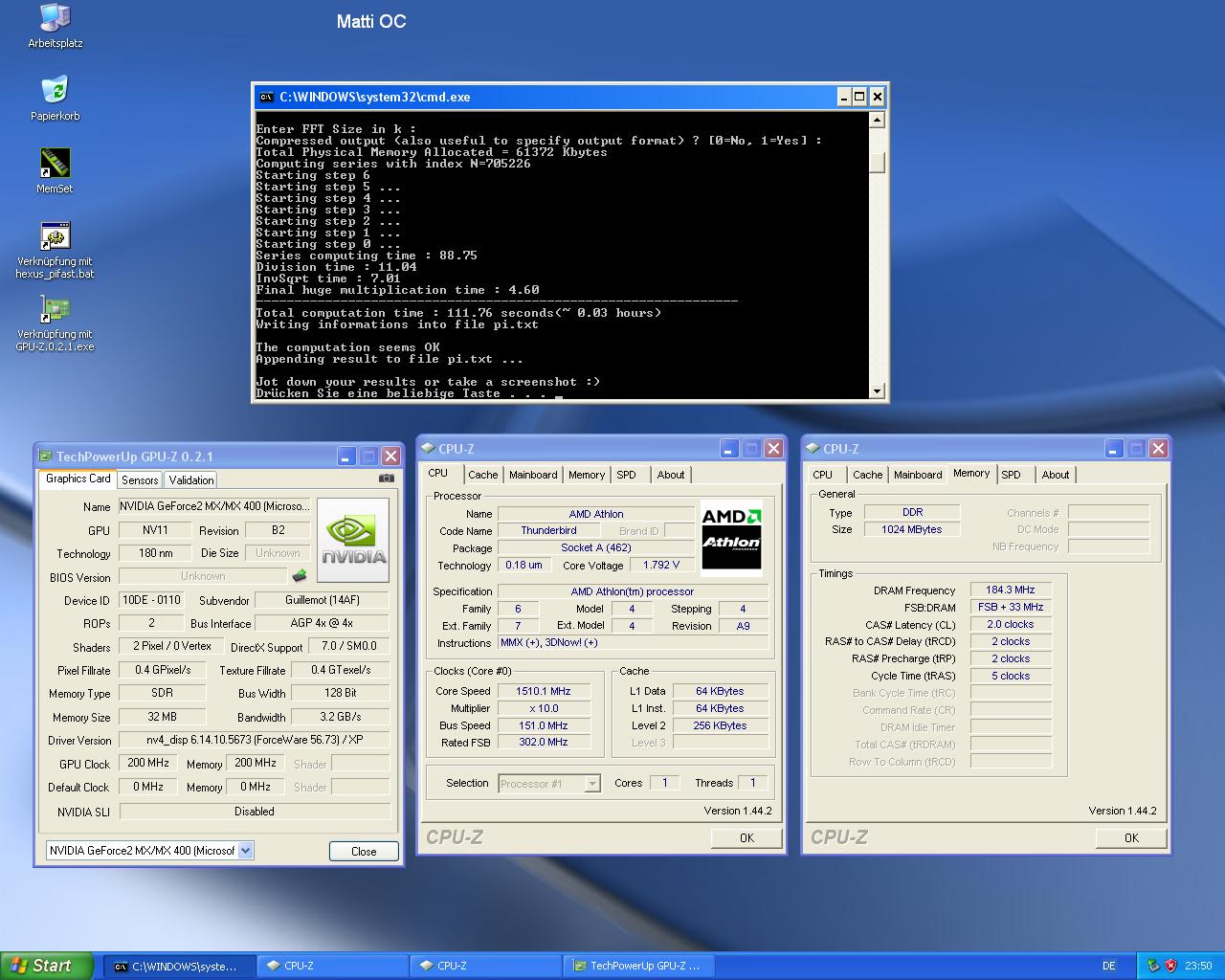Click the Bus Interface AGP 4x field
The image size is (1225, 980).
pos(322,623)
